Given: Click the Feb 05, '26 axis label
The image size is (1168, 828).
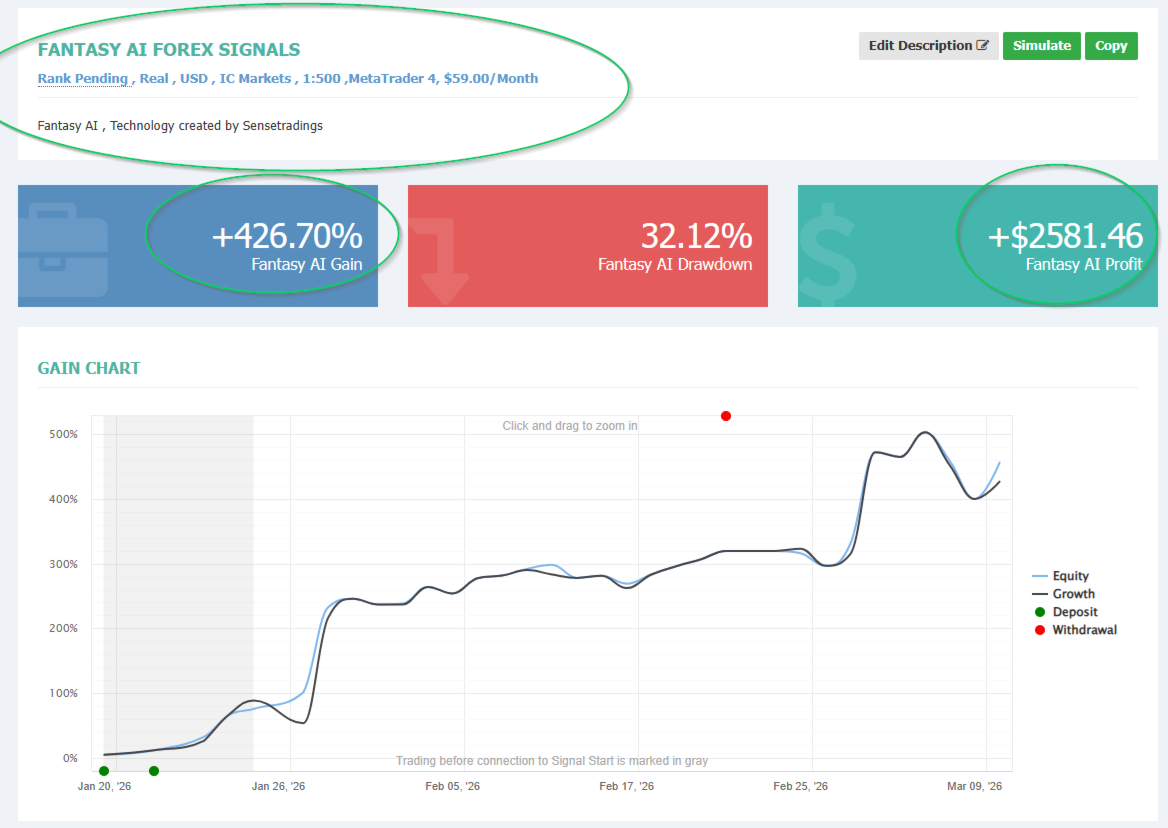Looking at the screenshot, I should [453, 786].
